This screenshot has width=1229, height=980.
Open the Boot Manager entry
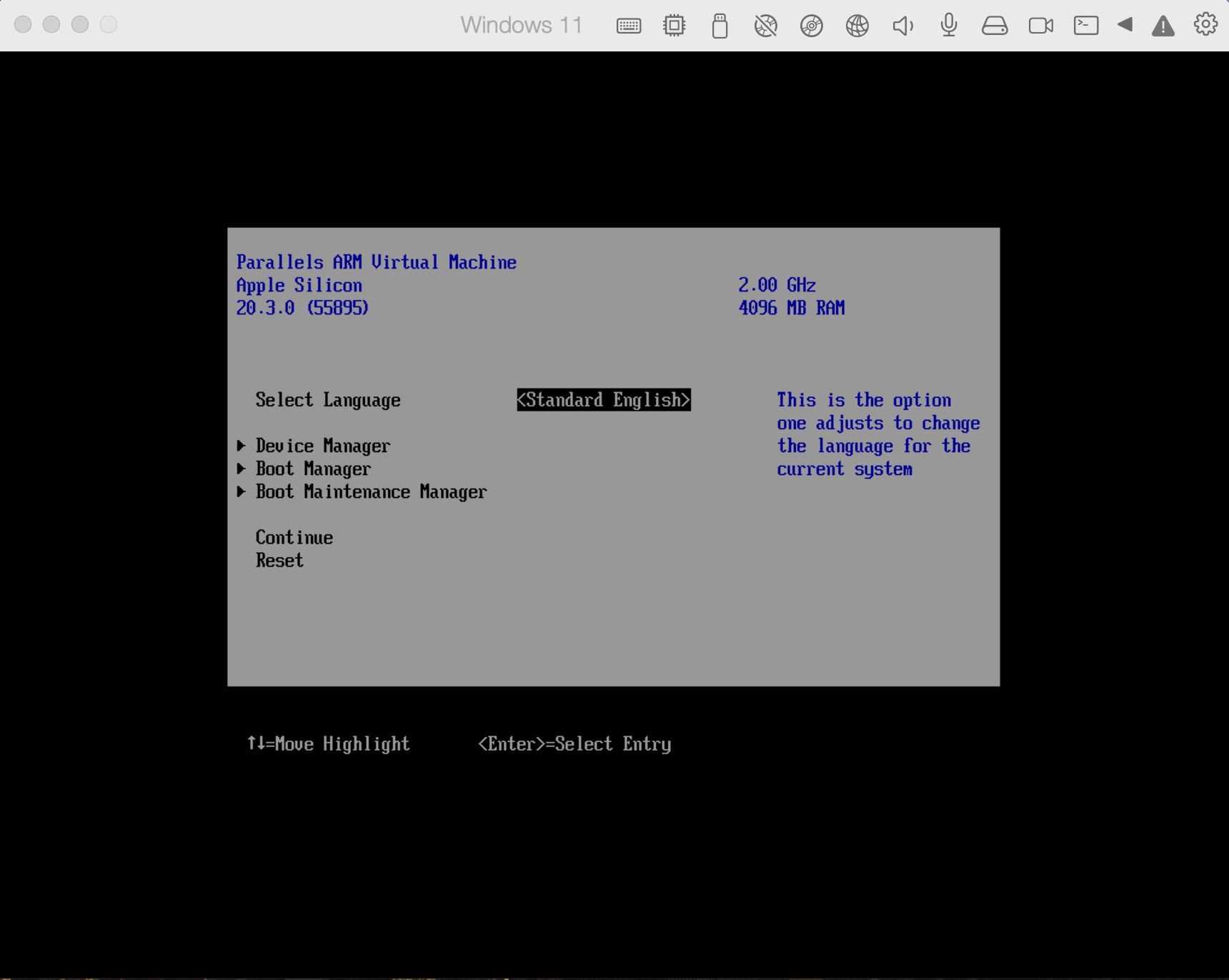click(314, 469)
